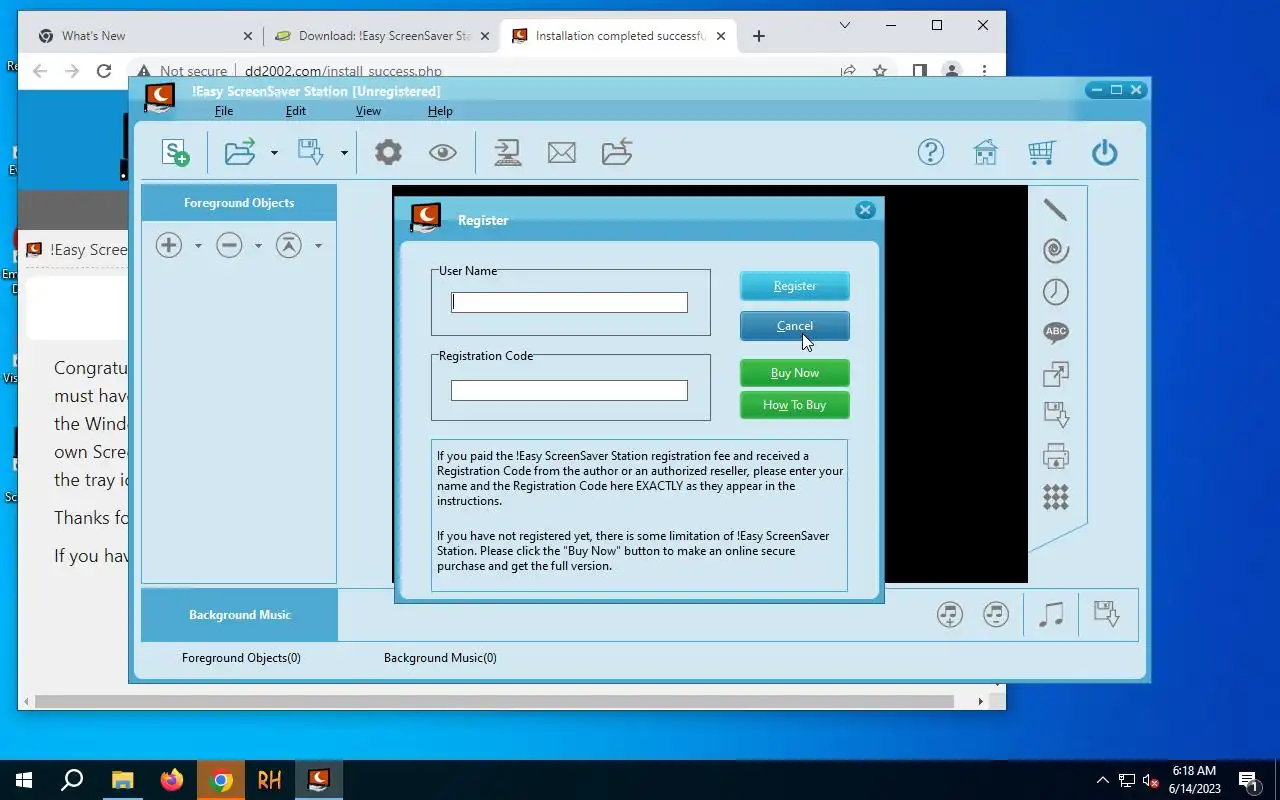Click the envelope email icon

point(562,152)
